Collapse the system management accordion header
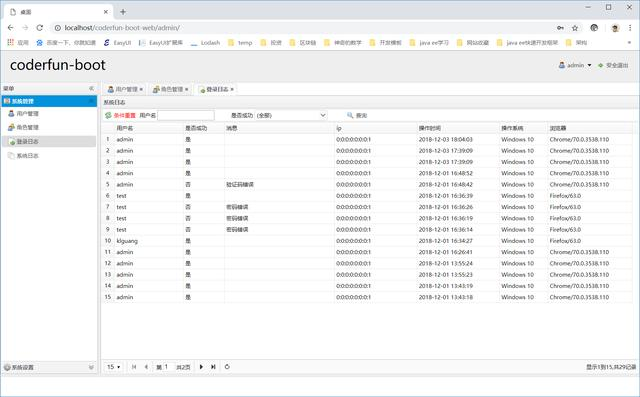Image resolution: width=640 pixels, height=397 pixels. [x=49, y=101]
